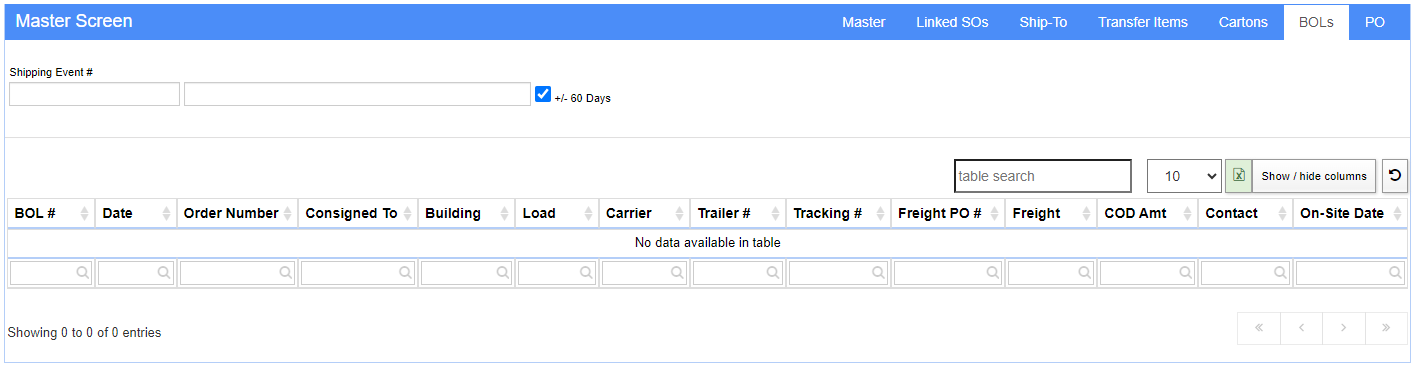
Task: Focus the table search field
Action: pyautogui.click(x=1043, y=176)
